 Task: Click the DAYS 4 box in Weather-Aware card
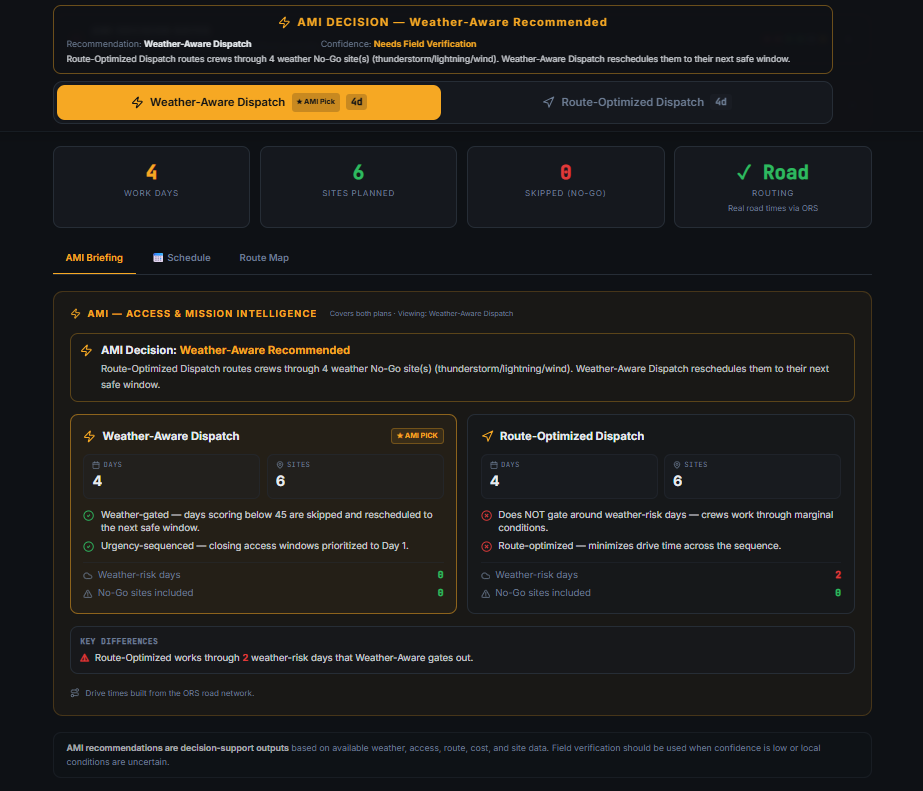(x=171, y=476)
